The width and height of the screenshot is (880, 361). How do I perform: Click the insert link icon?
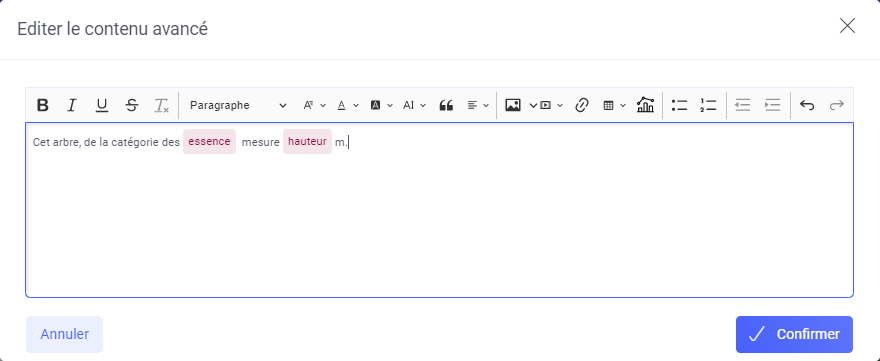(x=582, y=105)
